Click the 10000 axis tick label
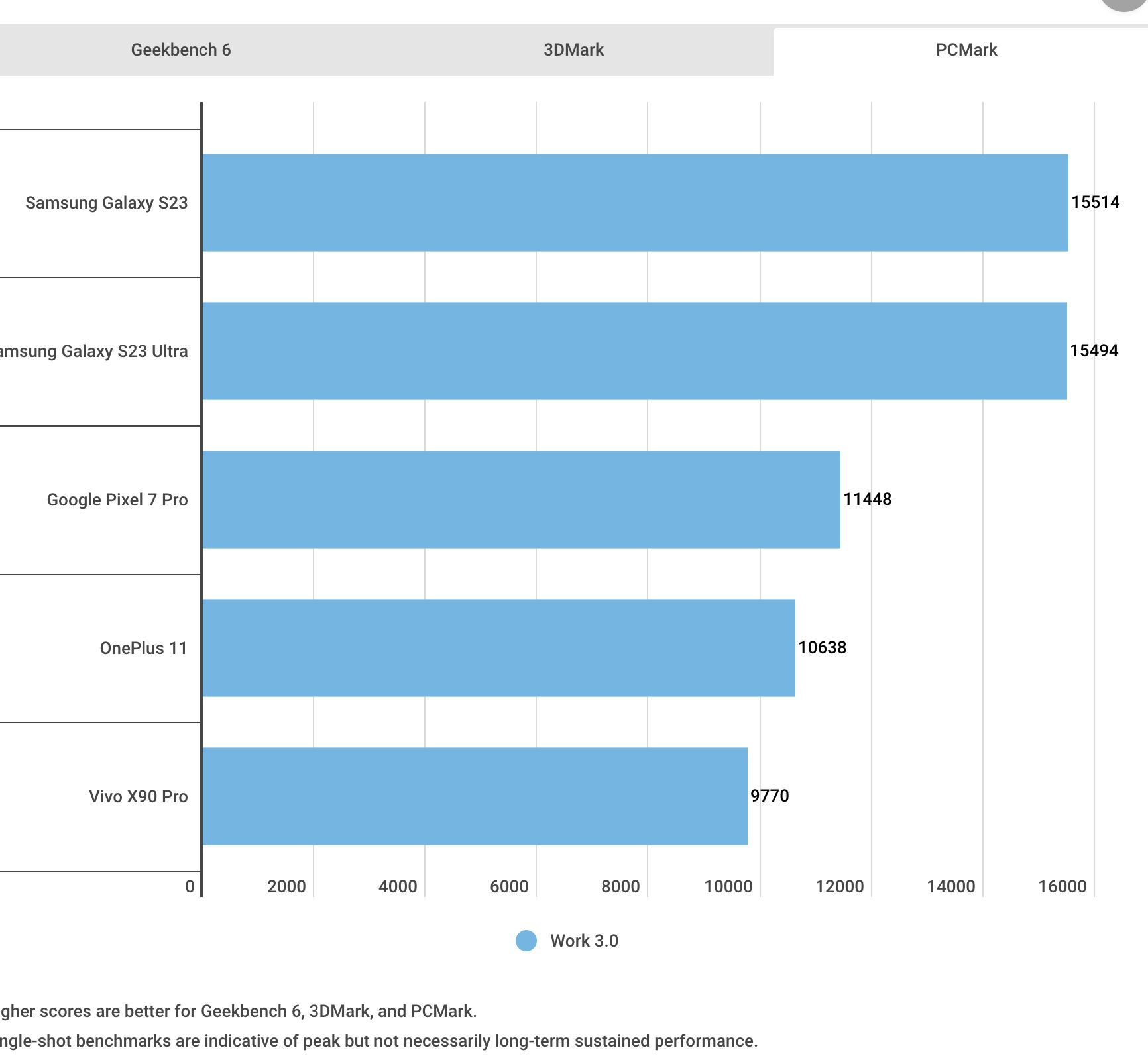 tap(728, 886)
